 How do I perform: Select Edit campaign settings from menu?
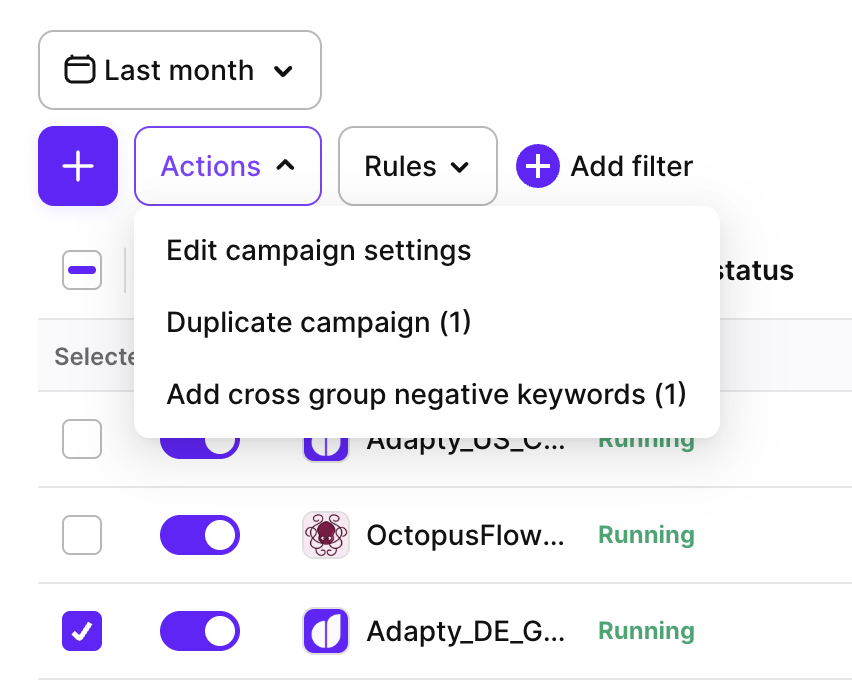click(319, 250)
